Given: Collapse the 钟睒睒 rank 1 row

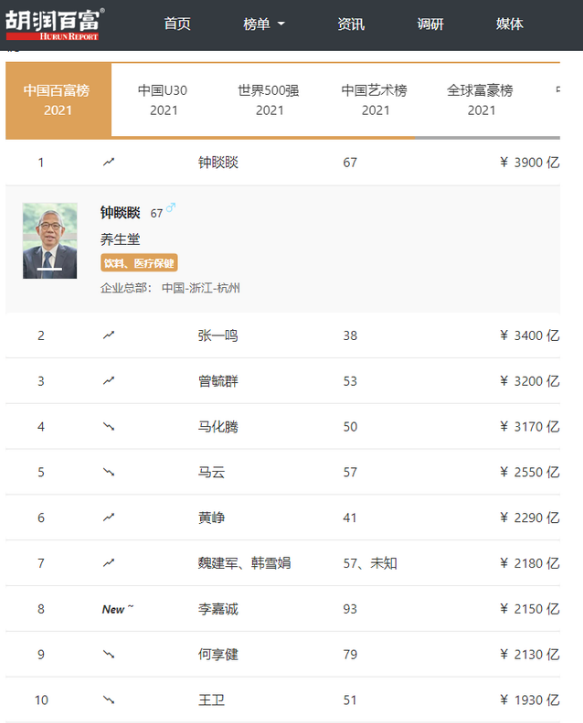Looking at the screenshot, I should (283, 162).
